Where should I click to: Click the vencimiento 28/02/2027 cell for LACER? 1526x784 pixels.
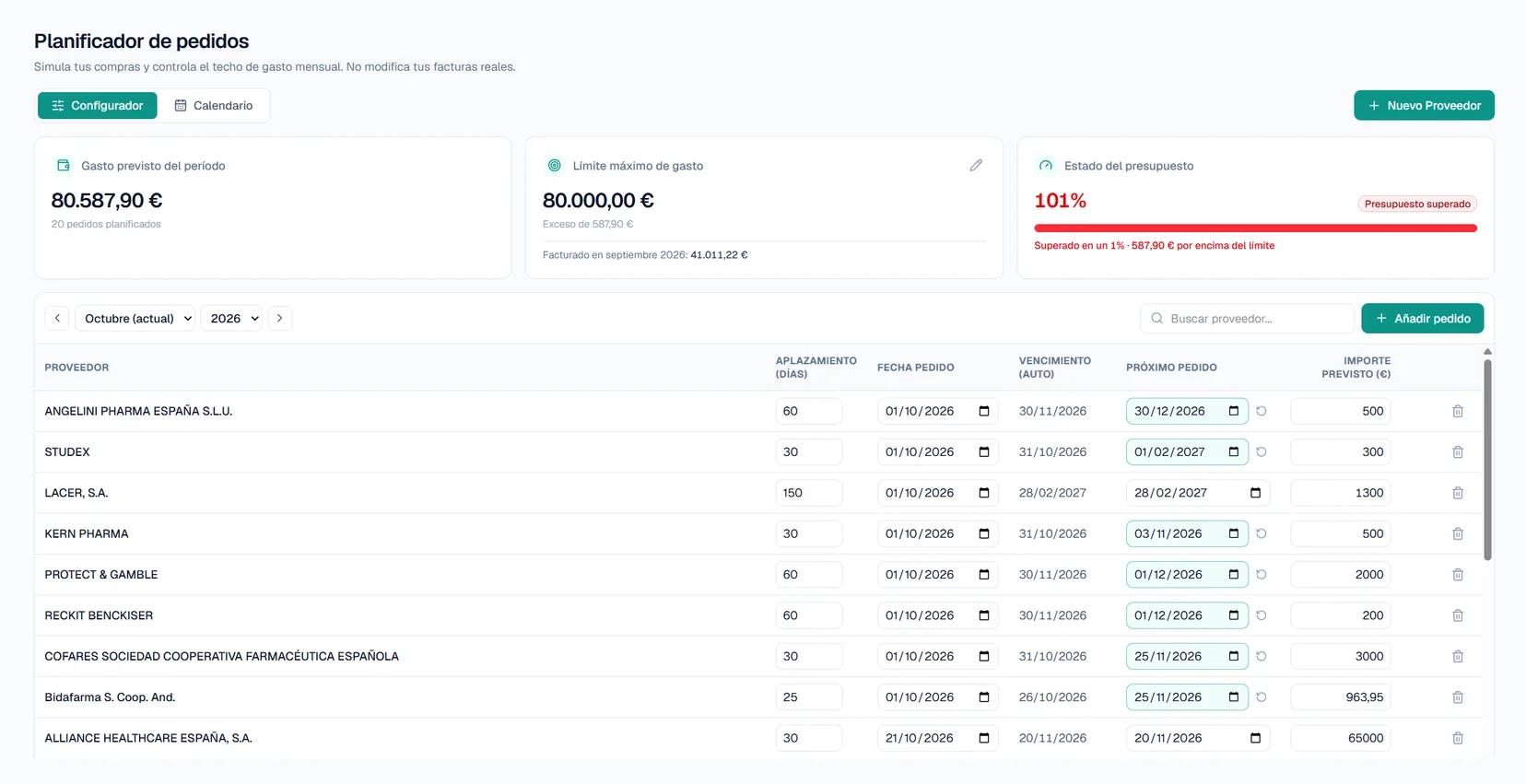click(1052, 493)
